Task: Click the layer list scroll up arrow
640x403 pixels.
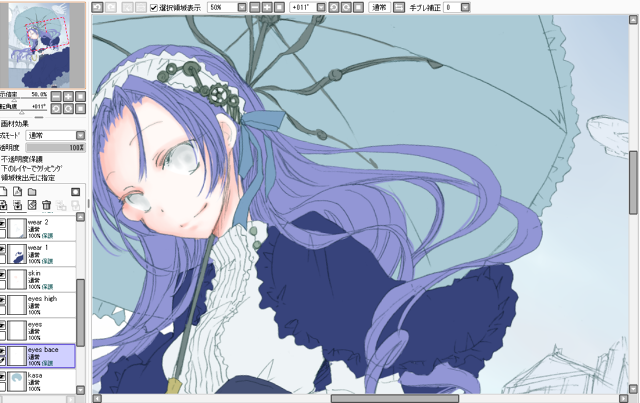Action: point(81,217)
